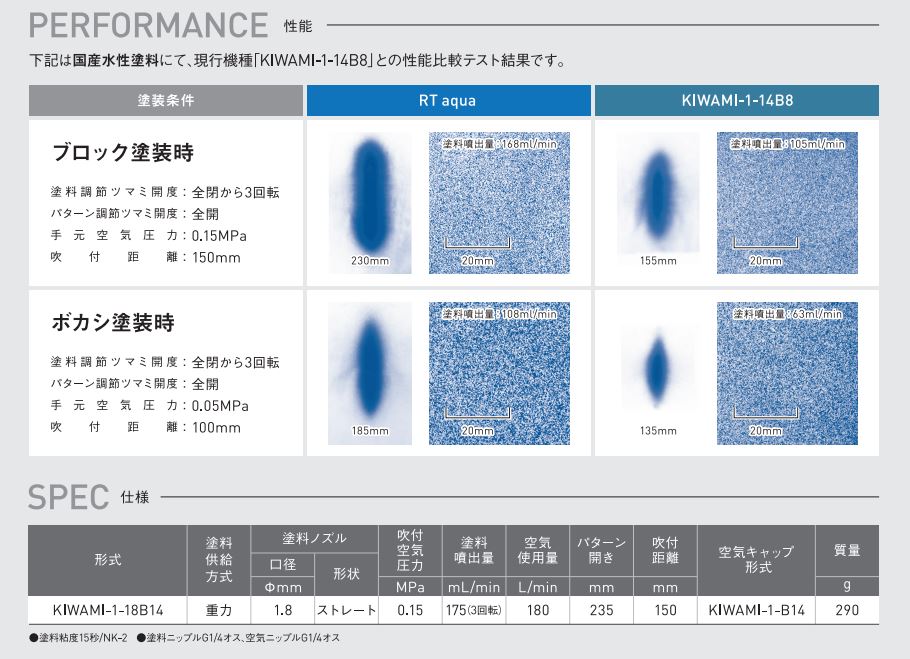Click the 形式 header in the spec table
This screenshot has height=659, width=910.
[x=108, y=560]
